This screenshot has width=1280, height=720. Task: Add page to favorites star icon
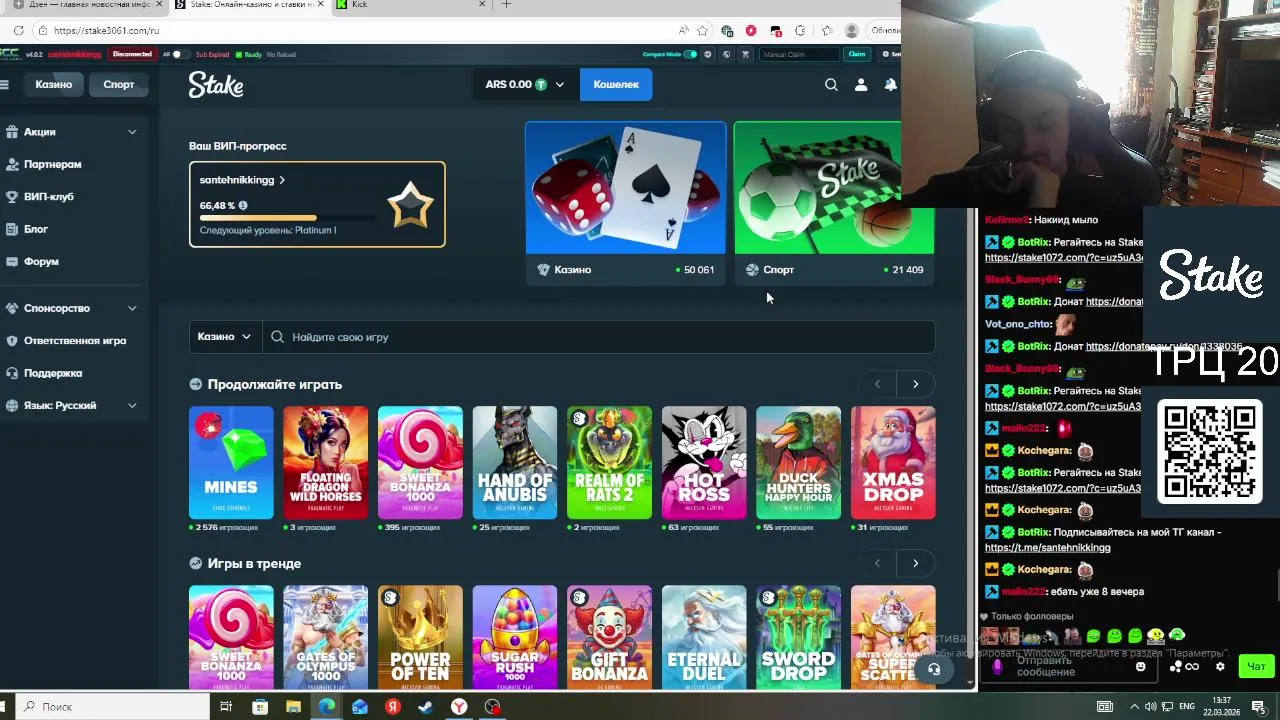703,30
